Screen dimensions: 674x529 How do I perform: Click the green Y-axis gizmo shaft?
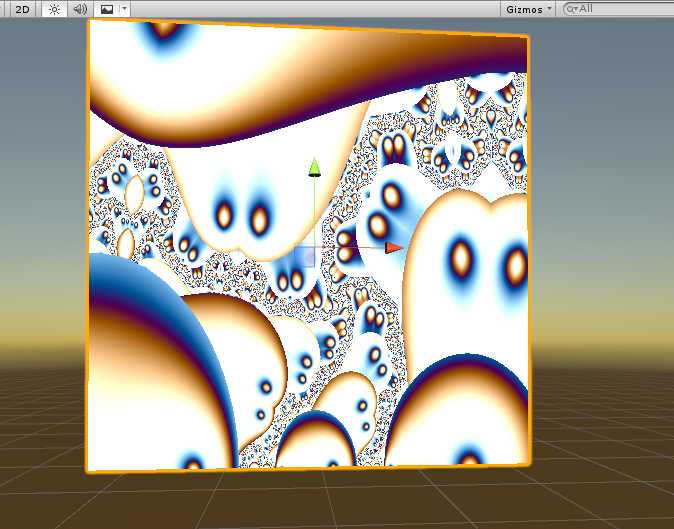[x=314, y=210]
